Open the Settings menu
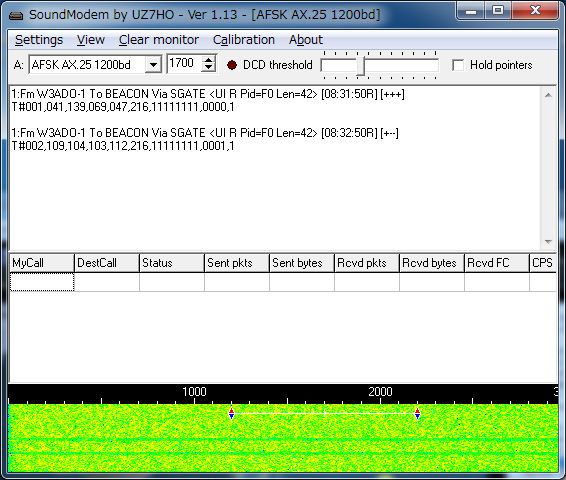566x480 pixels. click(39, 40)
